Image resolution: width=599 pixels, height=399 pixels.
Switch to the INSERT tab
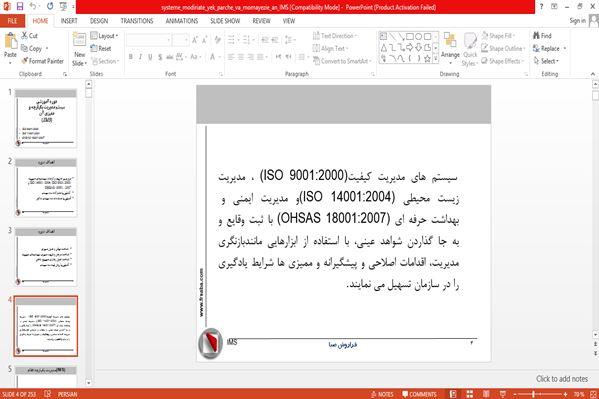point(69,21)
